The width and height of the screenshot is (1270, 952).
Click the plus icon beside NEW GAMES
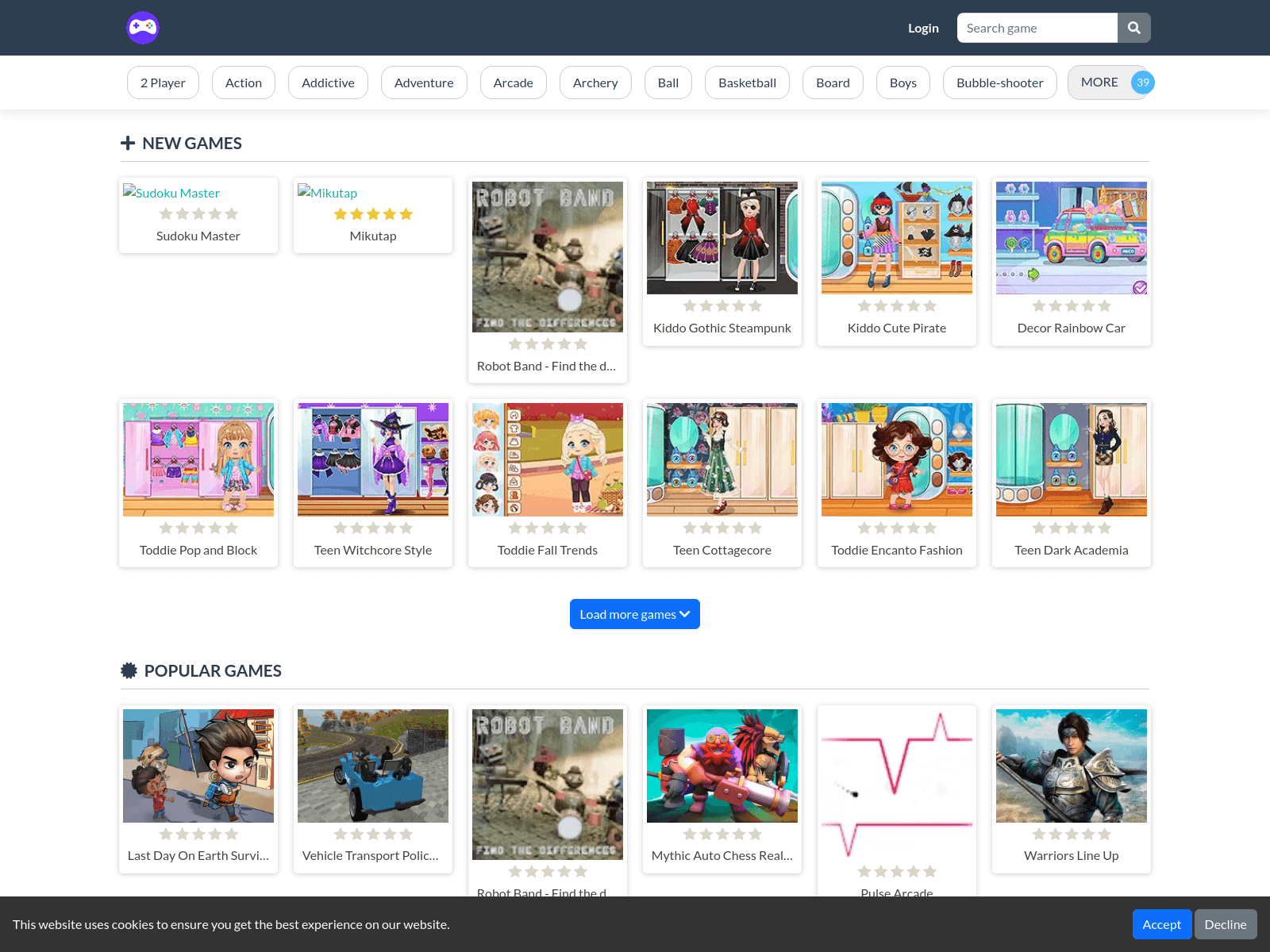pyautogui.click(x=128, y=143)
